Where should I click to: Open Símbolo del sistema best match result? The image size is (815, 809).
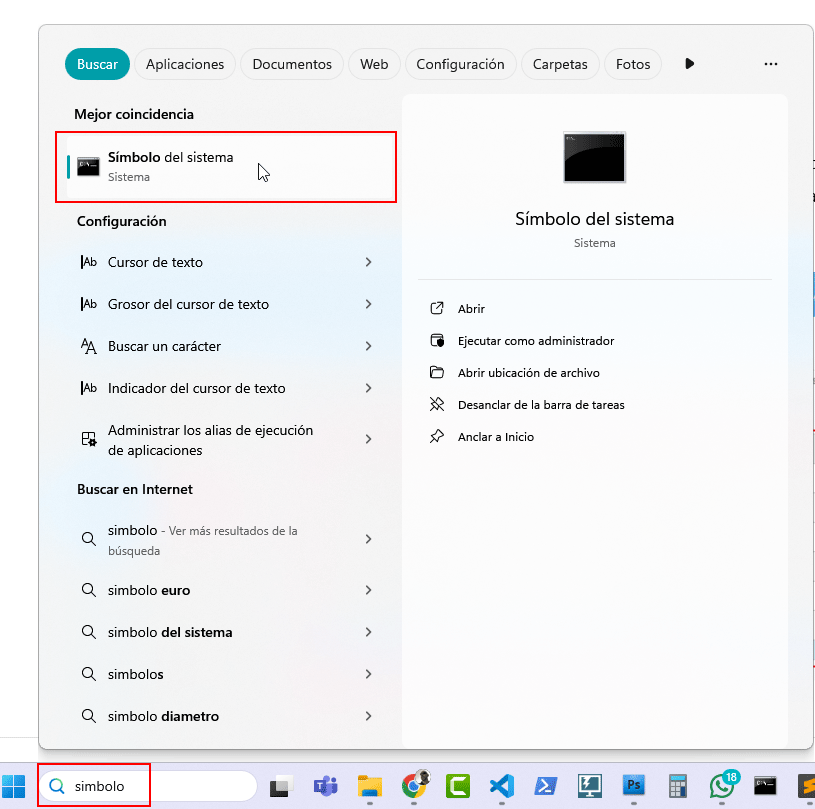coord(225,166)
